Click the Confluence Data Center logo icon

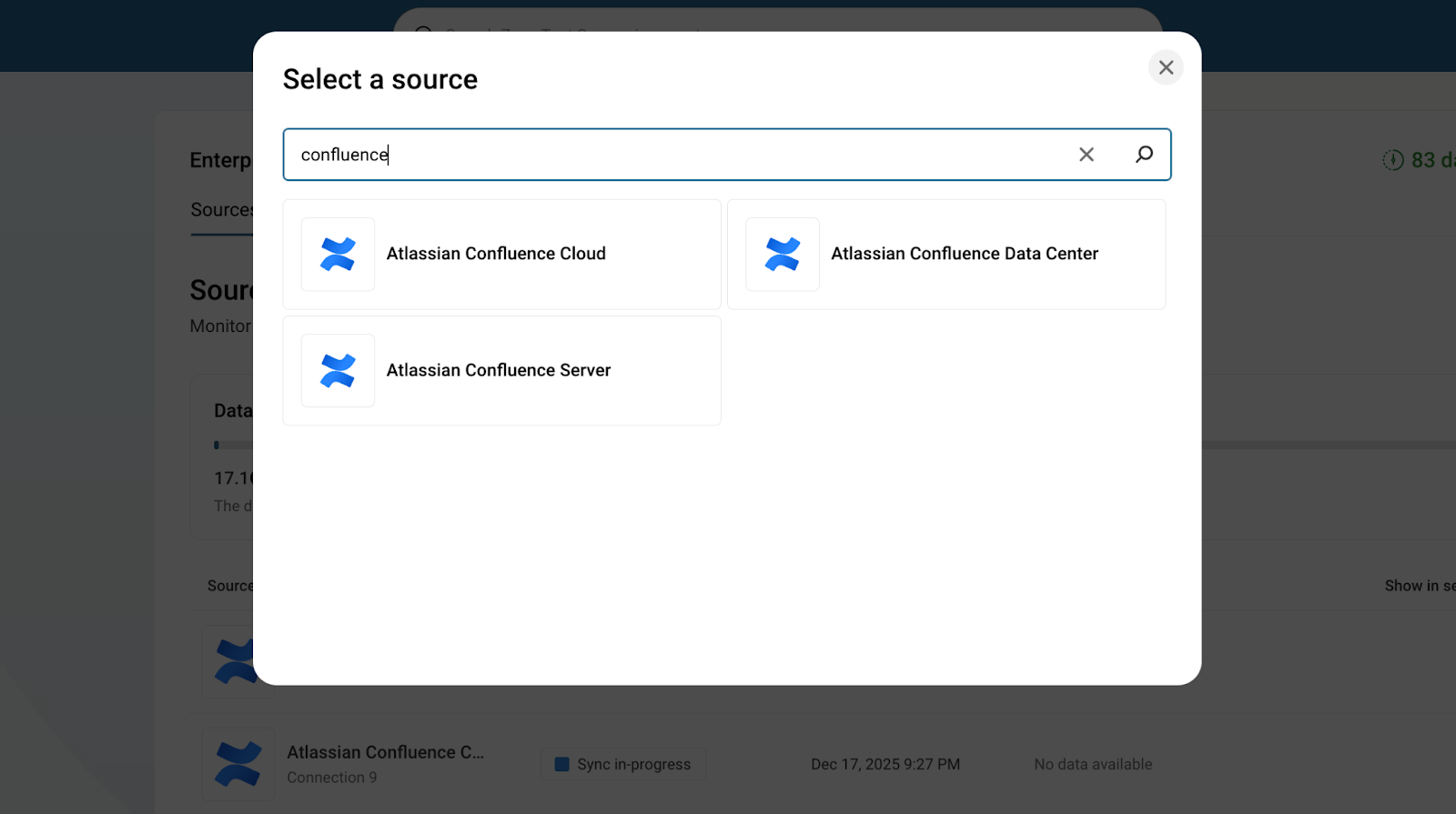click(783, 255)
